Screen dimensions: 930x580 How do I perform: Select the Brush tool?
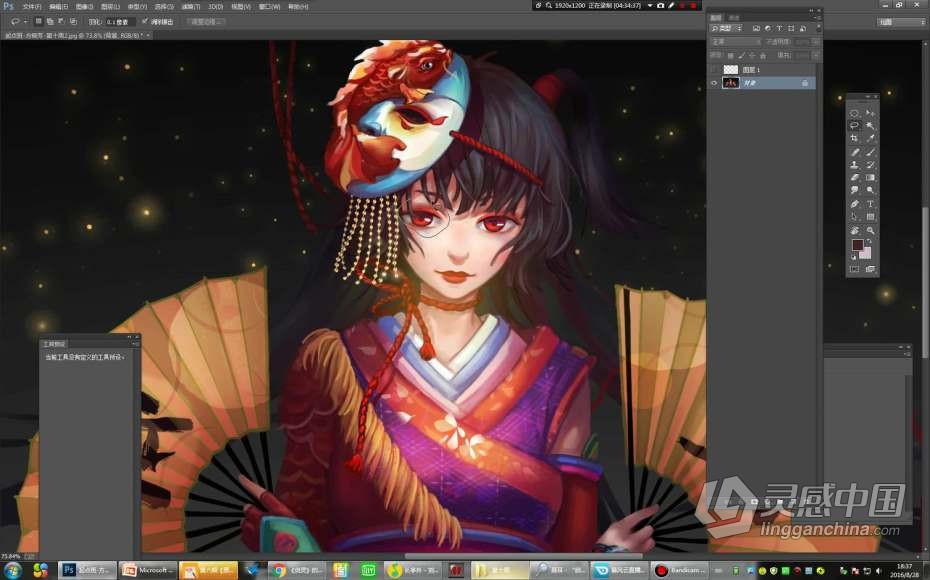pos(870,152)
